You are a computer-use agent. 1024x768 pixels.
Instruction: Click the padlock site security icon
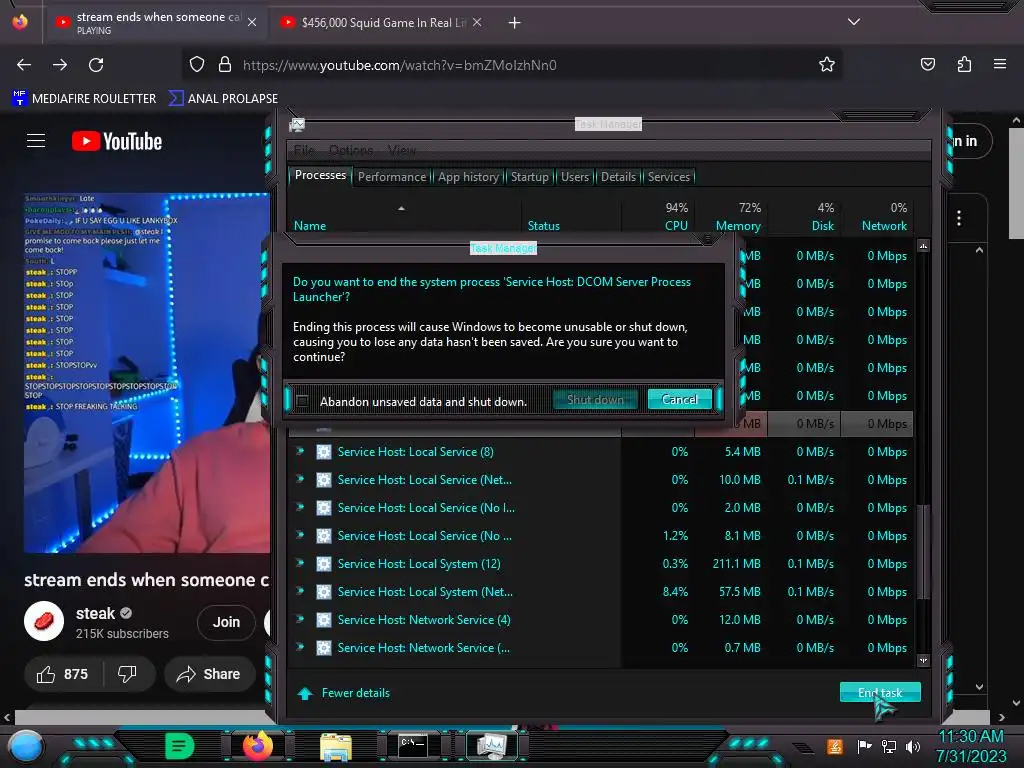pyautogui.click(x=225, y=65)
